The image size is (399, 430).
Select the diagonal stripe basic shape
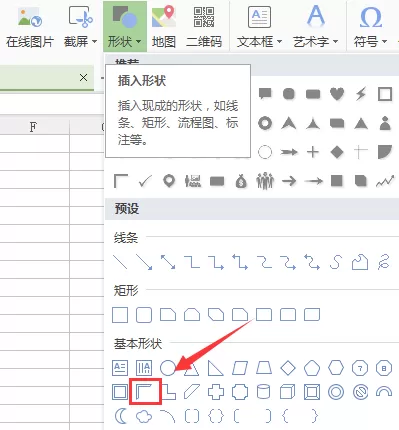(192, 392)
